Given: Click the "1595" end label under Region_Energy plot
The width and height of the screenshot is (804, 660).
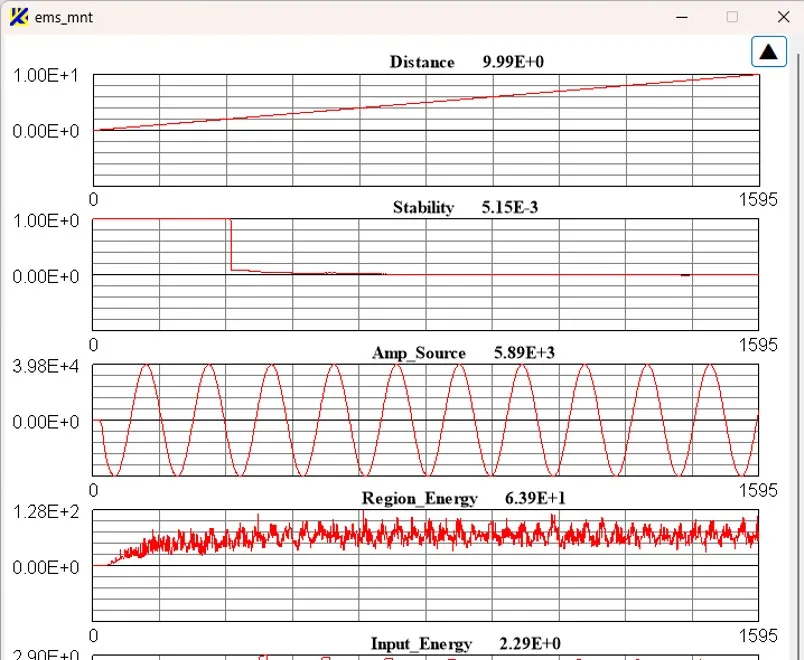Looking at the screenshot, I should click(x=758, y=636).
